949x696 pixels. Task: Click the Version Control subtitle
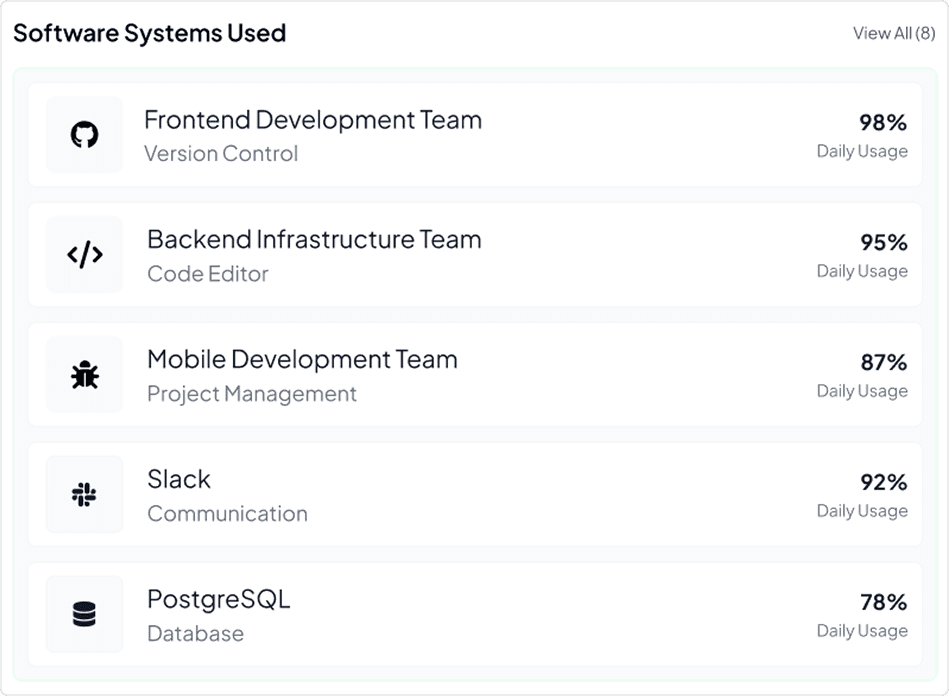click(221, 154)
